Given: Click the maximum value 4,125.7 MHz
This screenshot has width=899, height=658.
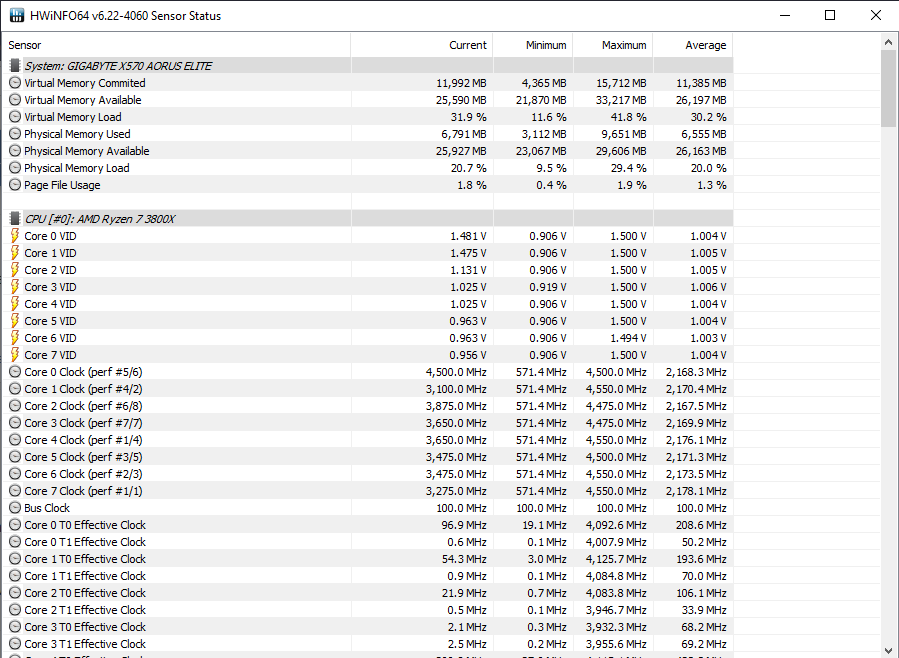Looking at the screenshot, I should 616,559.
